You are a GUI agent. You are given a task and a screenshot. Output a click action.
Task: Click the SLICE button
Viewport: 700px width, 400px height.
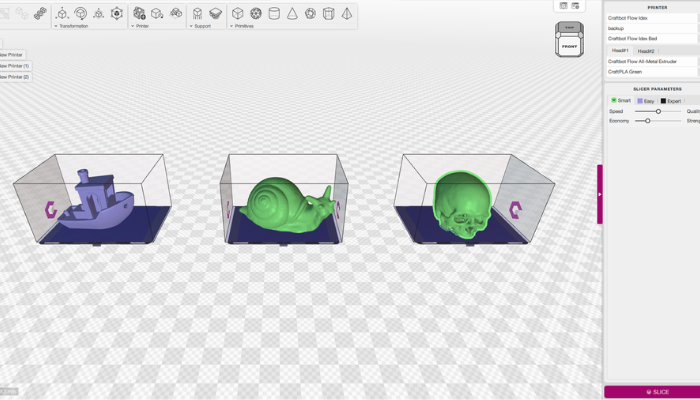click(652, 392)
